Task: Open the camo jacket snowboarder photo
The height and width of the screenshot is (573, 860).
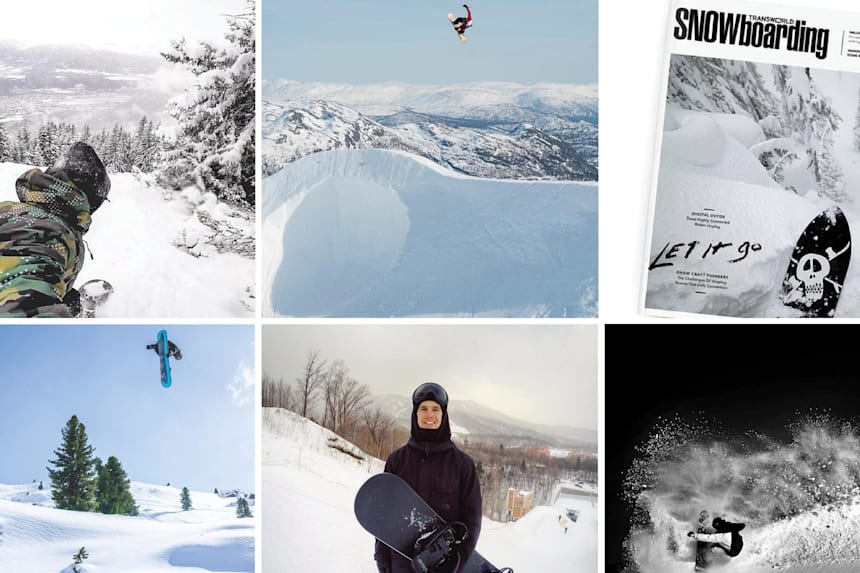Action: tap(127, 158)
